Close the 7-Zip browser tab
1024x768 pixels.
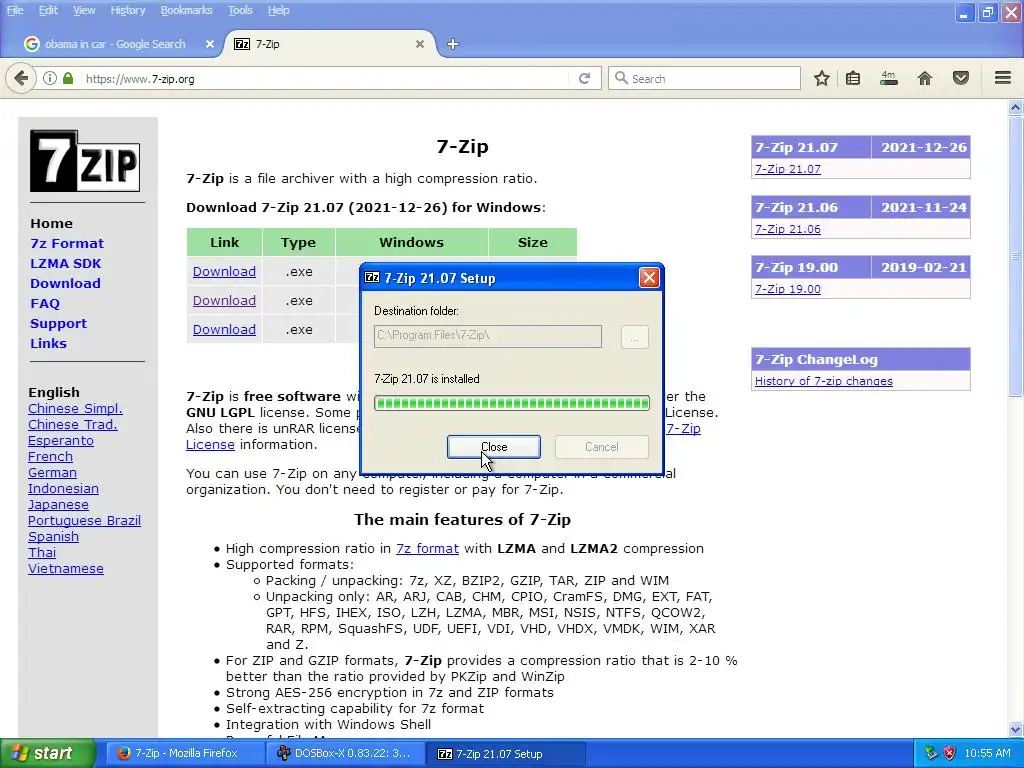point(420,44)
